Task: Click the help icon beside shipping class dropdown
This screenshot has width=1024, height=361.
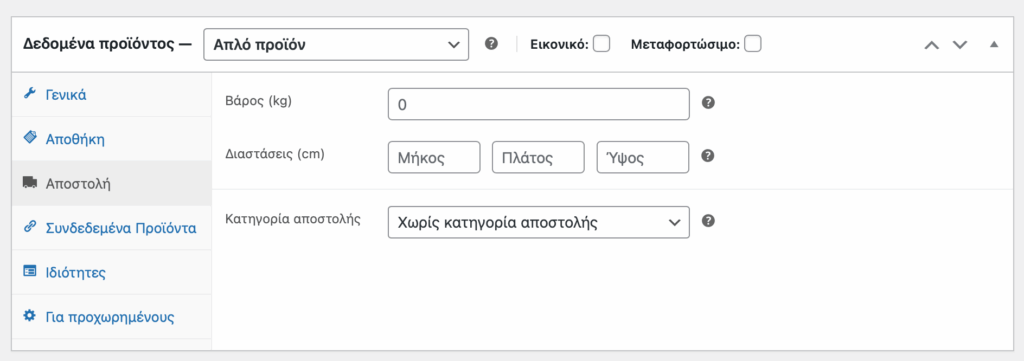Action: pyautogui.click(x=708, y=221)
